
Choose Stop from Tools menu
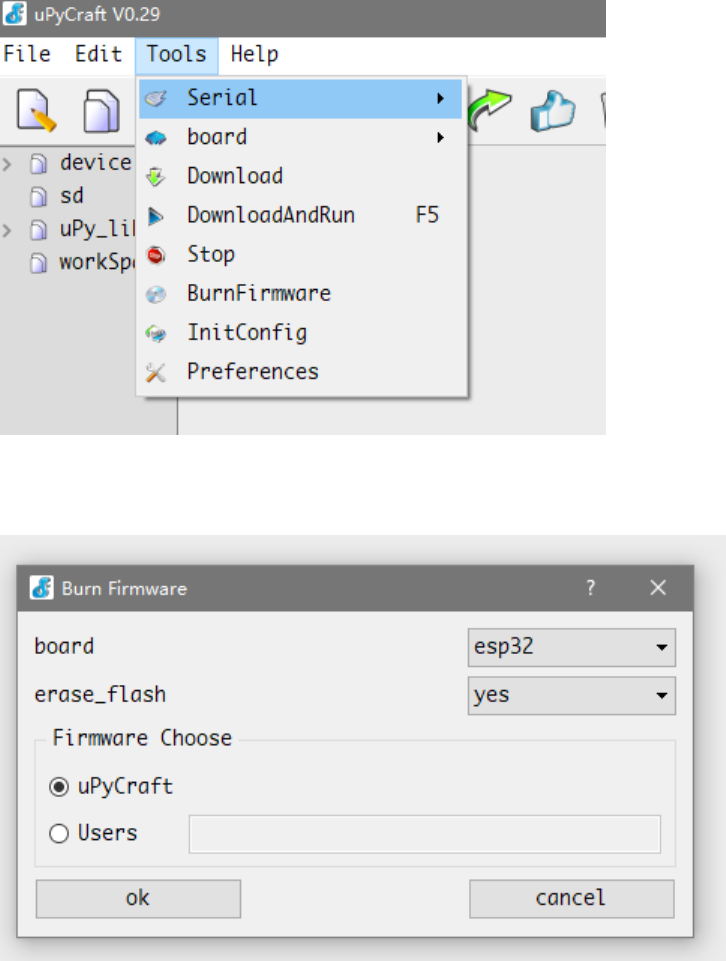coord(300,255)
